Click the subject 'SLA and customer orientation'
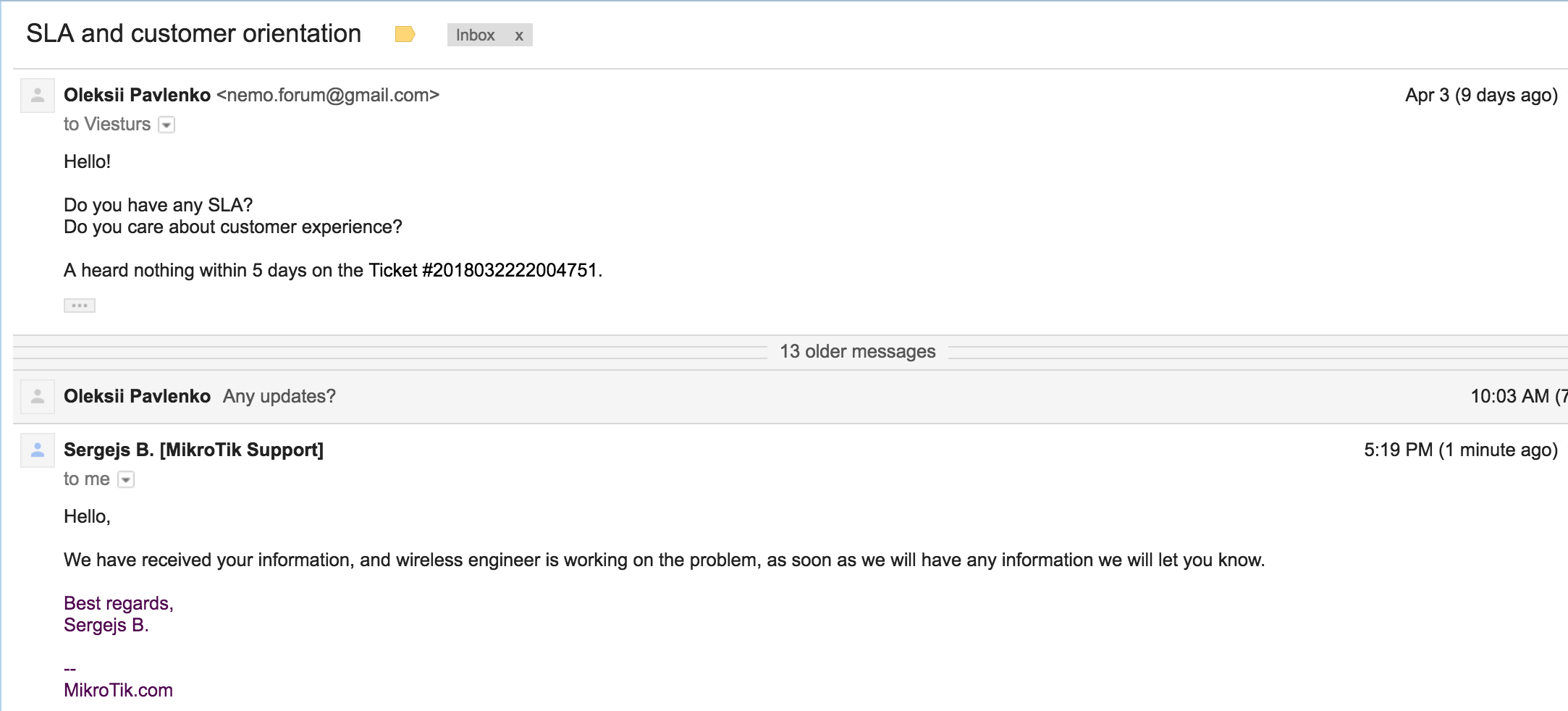Image resolution: width=1568 pixels, height=711 pixels. 194,33
